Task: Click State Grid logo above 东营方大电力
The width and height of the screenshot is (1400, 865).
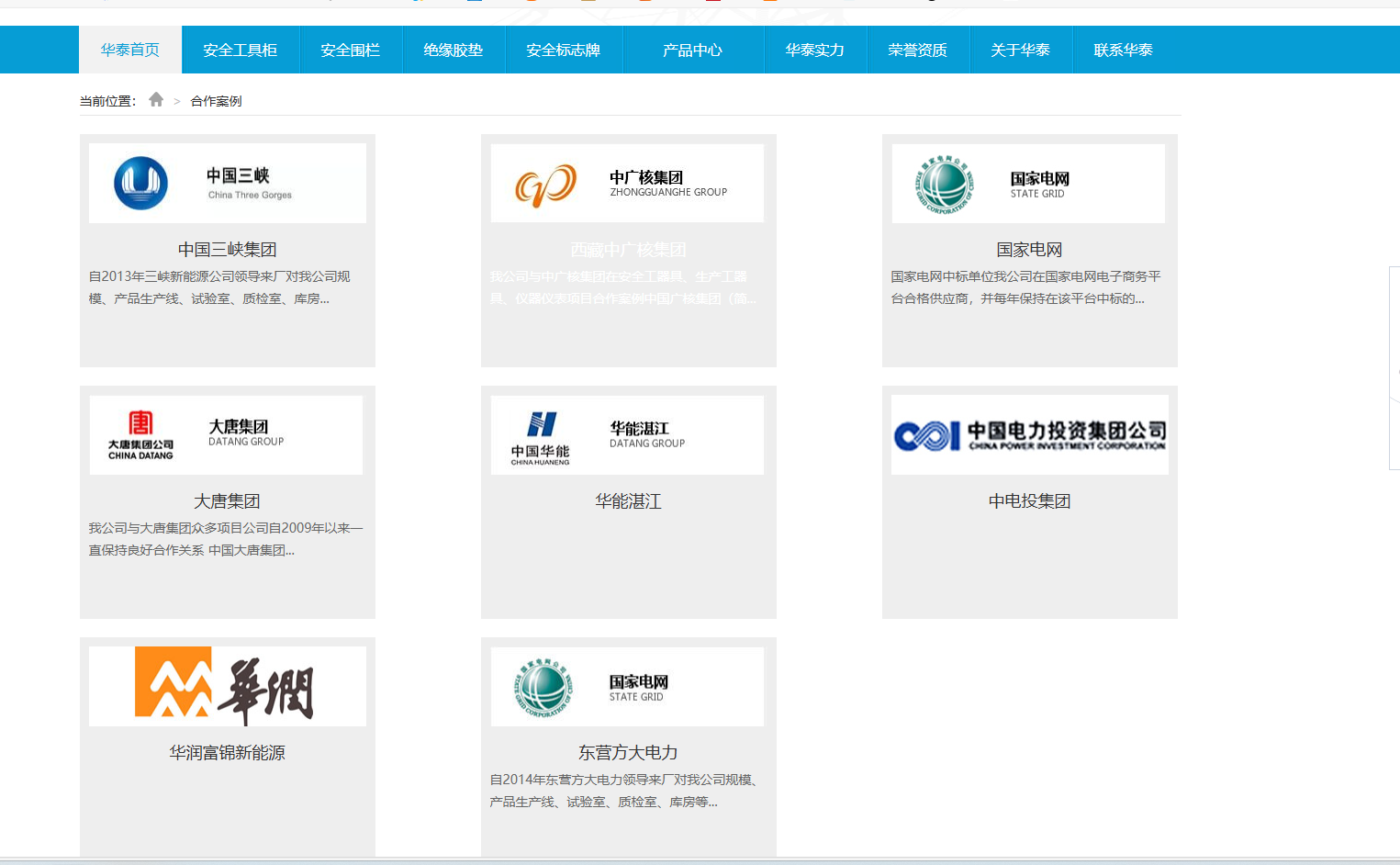Action: click(x=627, y=687)
